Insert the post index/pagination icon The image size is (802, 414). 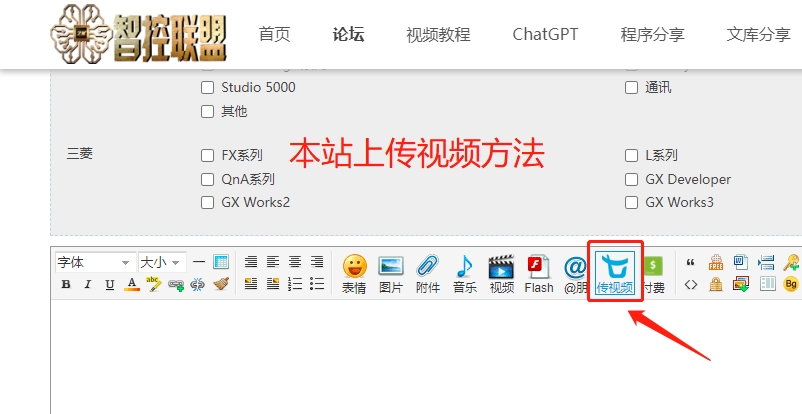tap(766, 262)
